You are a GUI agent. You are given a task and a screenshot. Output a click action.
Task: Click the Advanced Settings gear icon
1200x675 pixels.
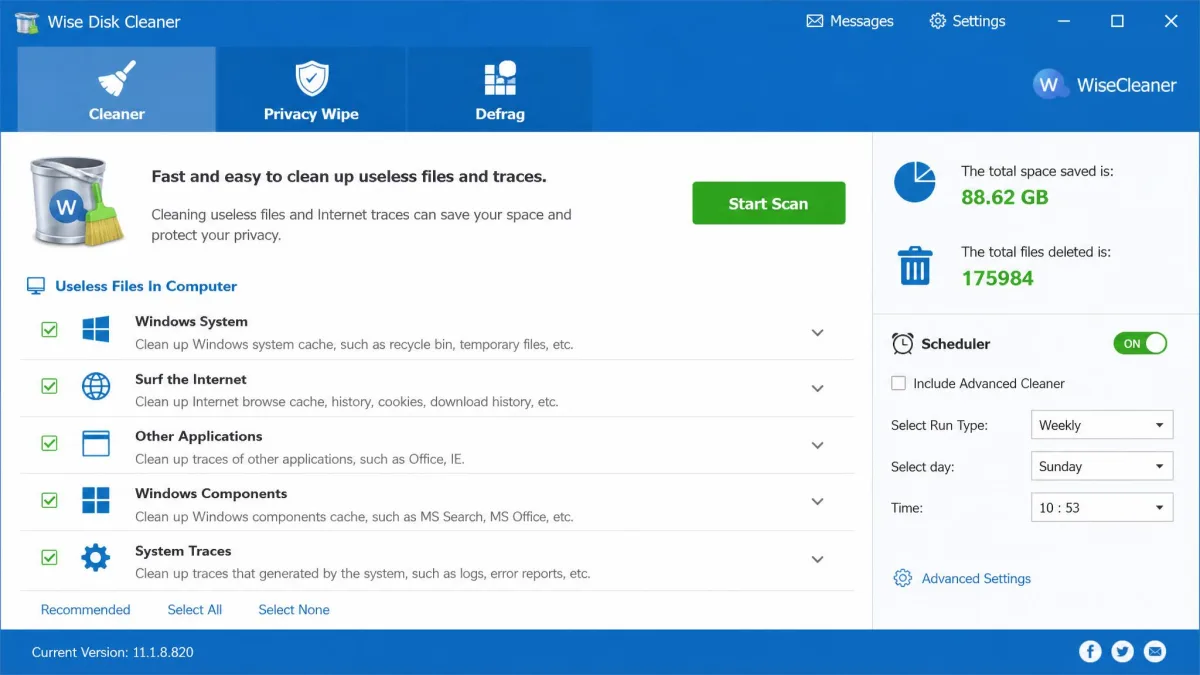click(x=902, y=578)
